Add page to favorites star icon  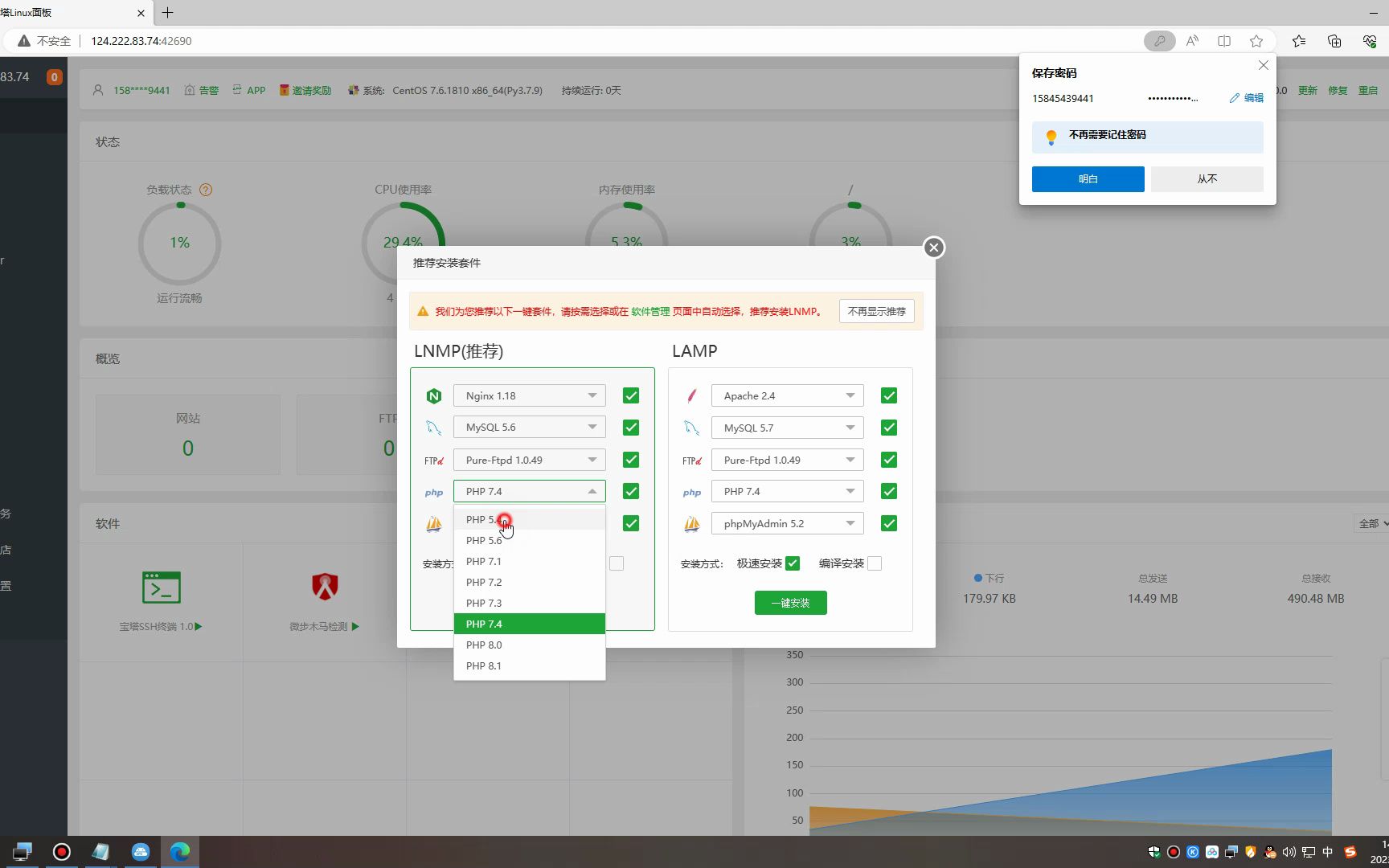tap(1256, 41)
